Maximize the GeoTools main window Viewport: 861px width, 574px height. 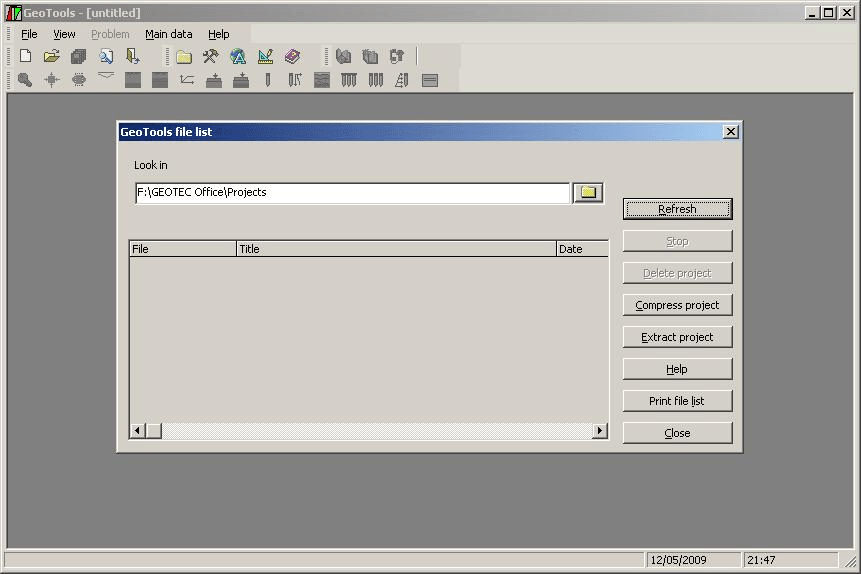coord(829,13)
